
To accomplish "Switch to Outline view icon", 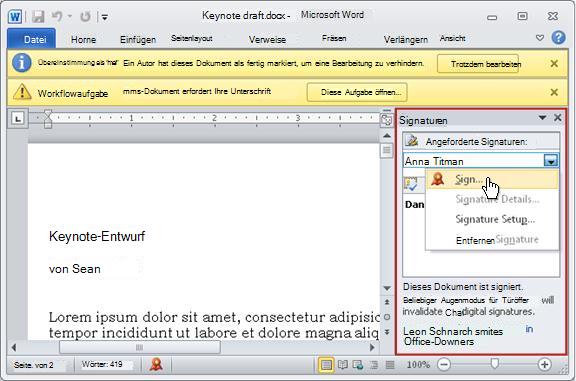I will click(x=374, y=365).
